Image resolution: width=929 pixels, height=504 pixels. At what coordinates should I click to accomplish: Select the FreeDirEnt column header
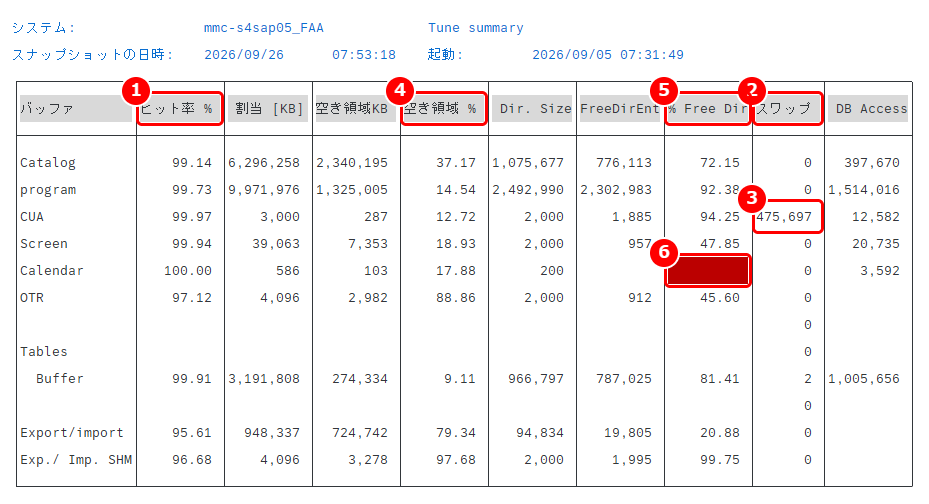620,108
